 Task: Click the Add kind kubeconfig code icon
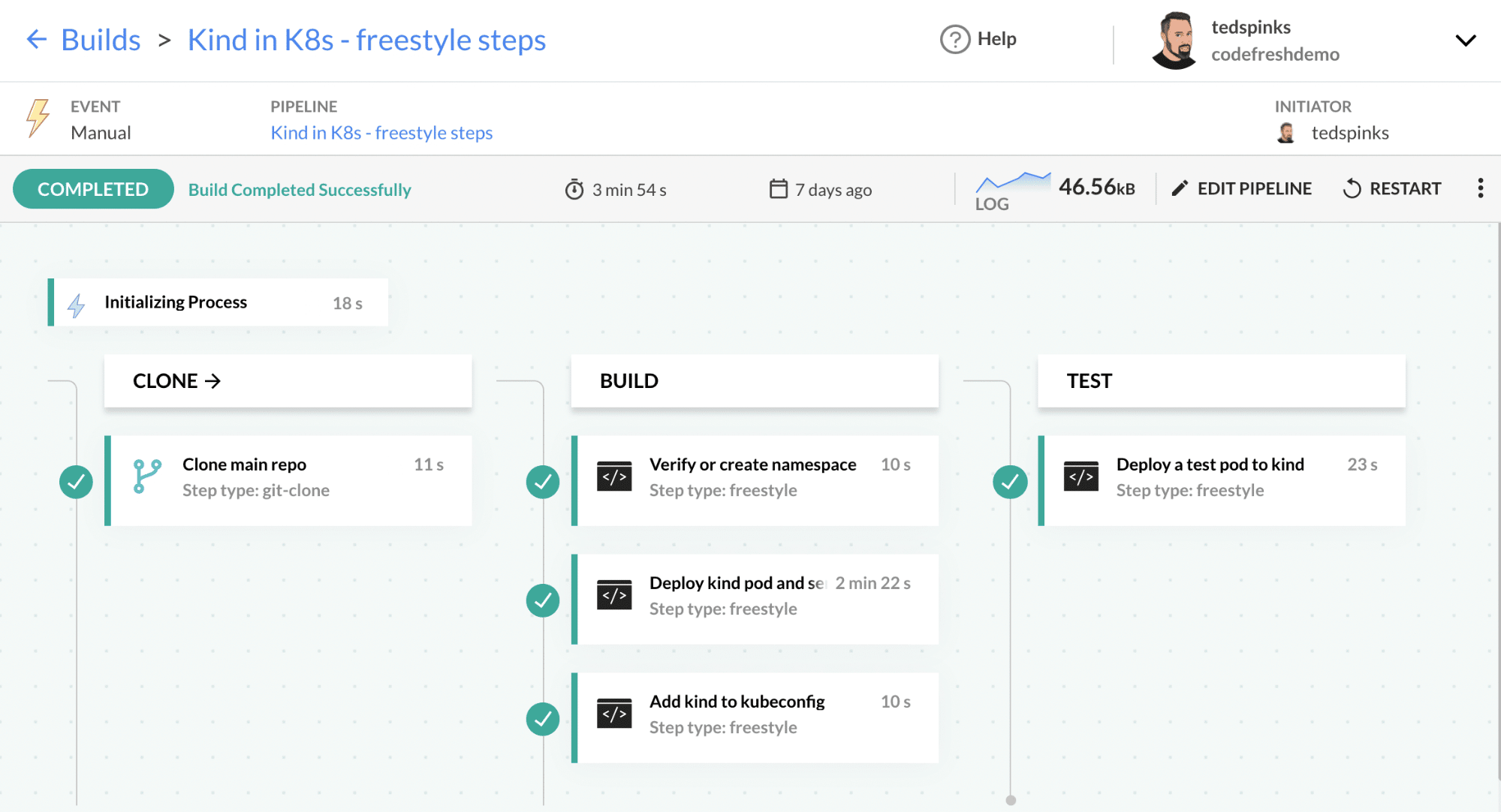(614, 714)
